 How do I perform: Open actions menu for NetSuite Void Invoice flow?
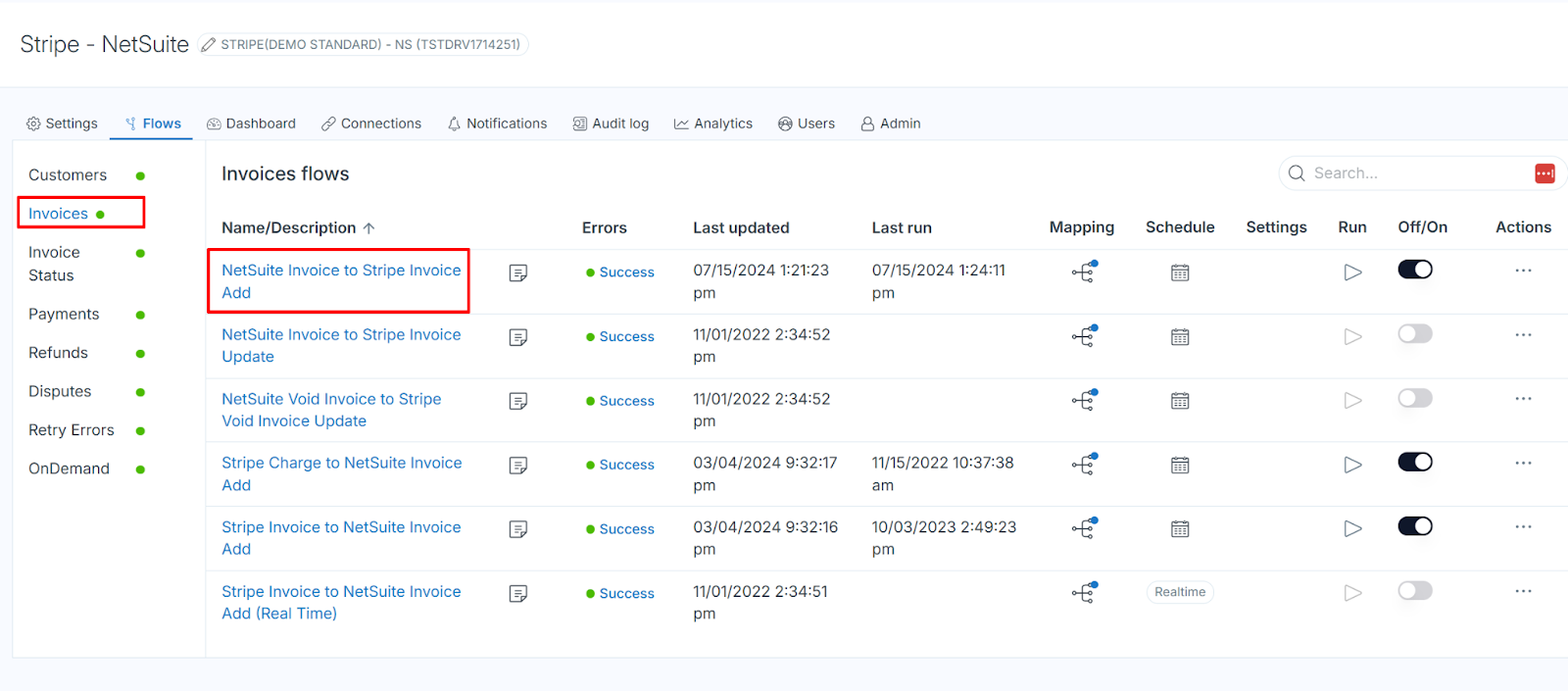(1523, 399)
